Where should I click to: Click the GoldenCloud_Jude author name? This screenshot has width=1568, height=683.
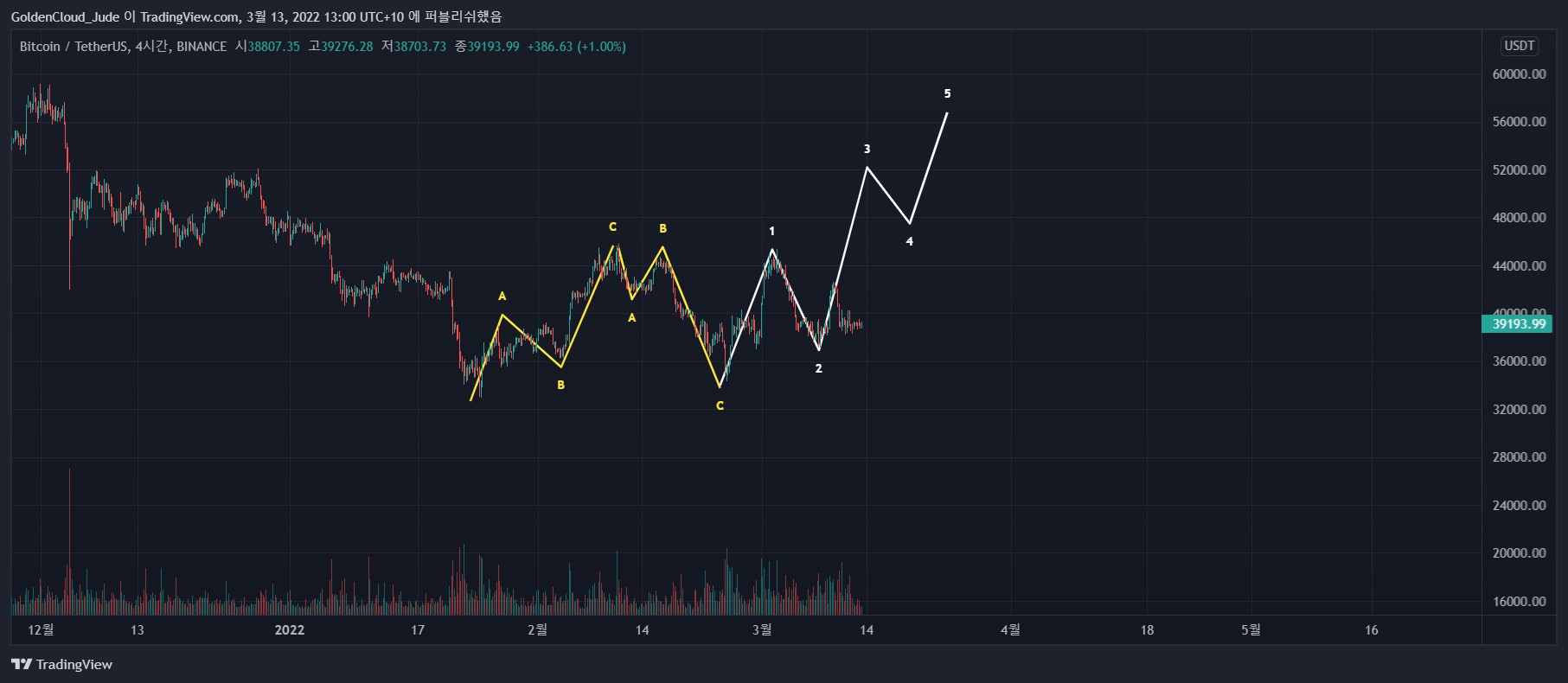tap(66, 16)
